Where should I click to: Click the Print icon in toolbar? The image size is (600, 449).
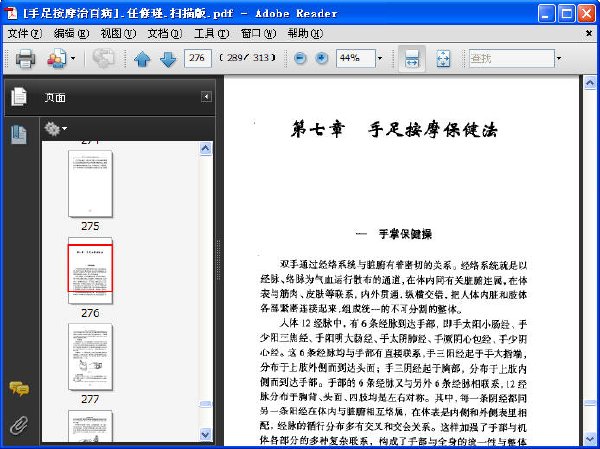25,59
